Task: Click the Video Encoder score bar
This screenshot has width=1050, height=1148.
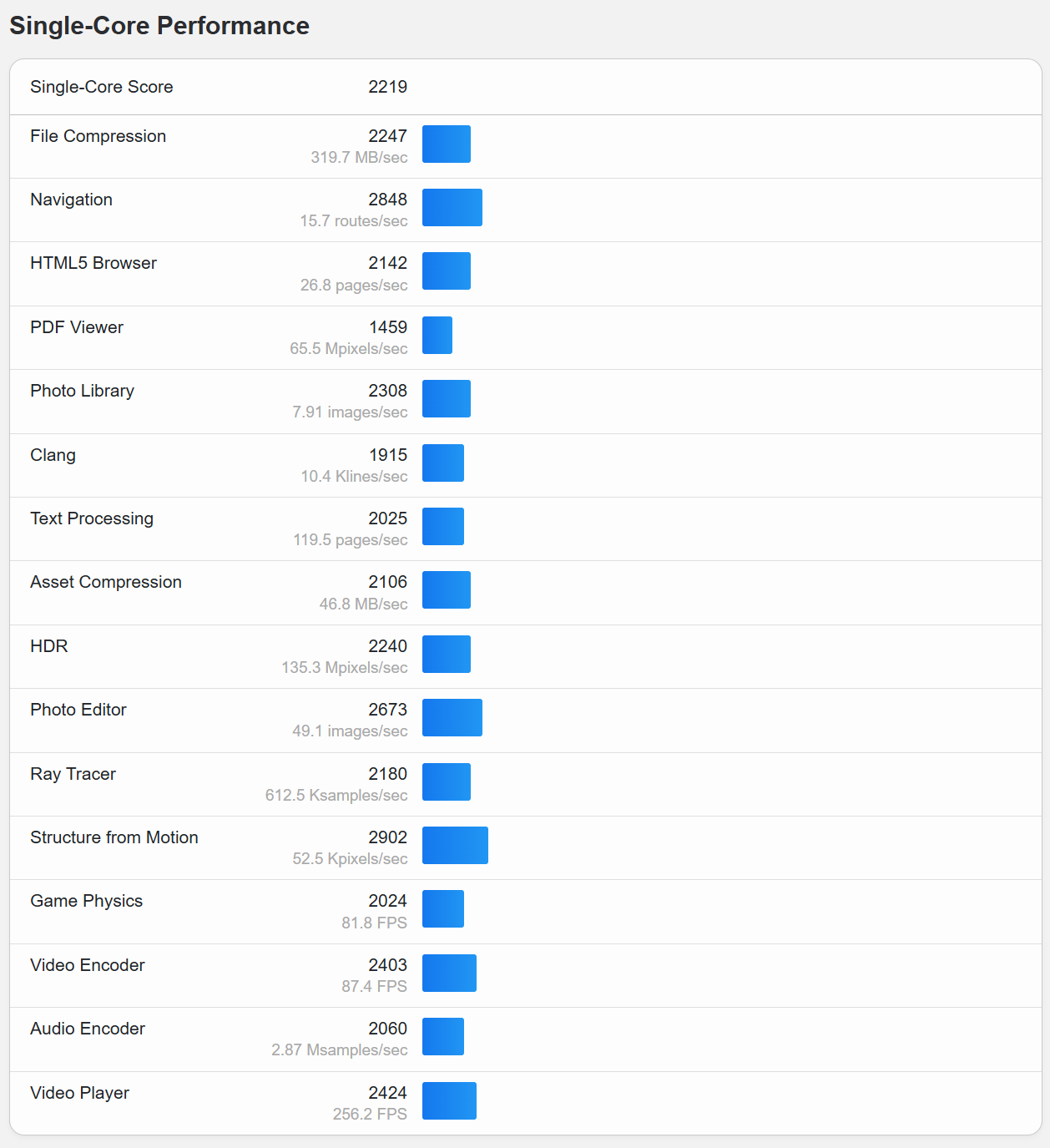Action: point(449,973)
